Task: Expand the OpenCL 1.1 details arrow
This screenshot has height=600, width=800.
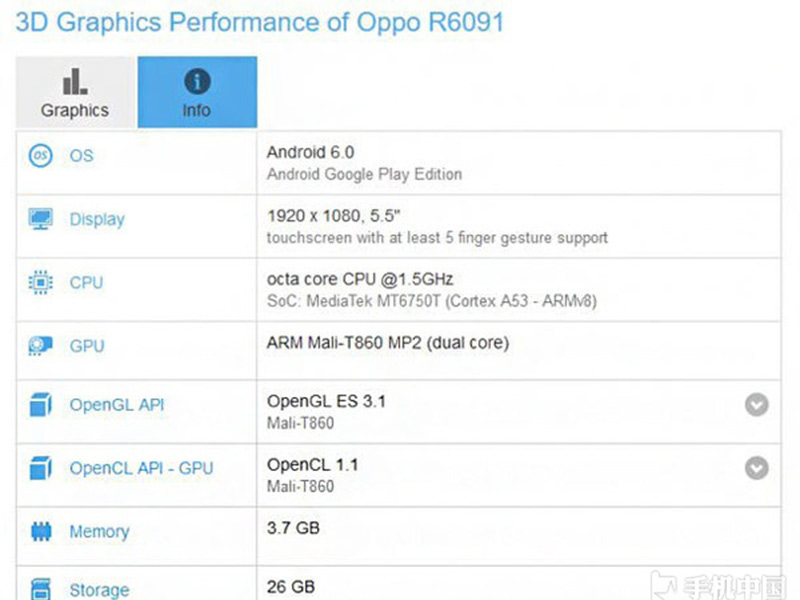Action: point(757,468)
